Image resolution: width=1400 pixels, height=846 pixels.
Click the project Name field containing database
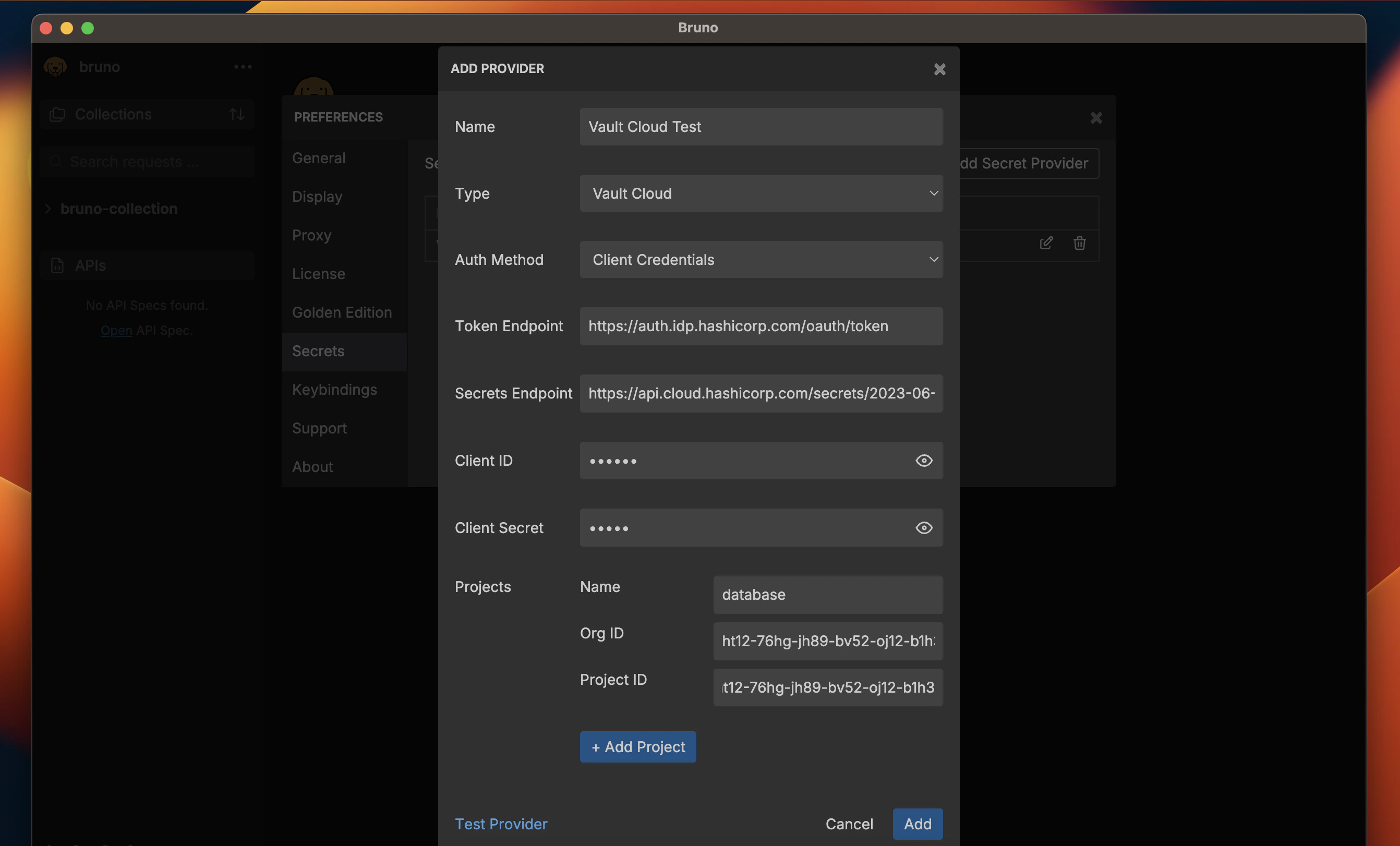(x=827, y=594)
